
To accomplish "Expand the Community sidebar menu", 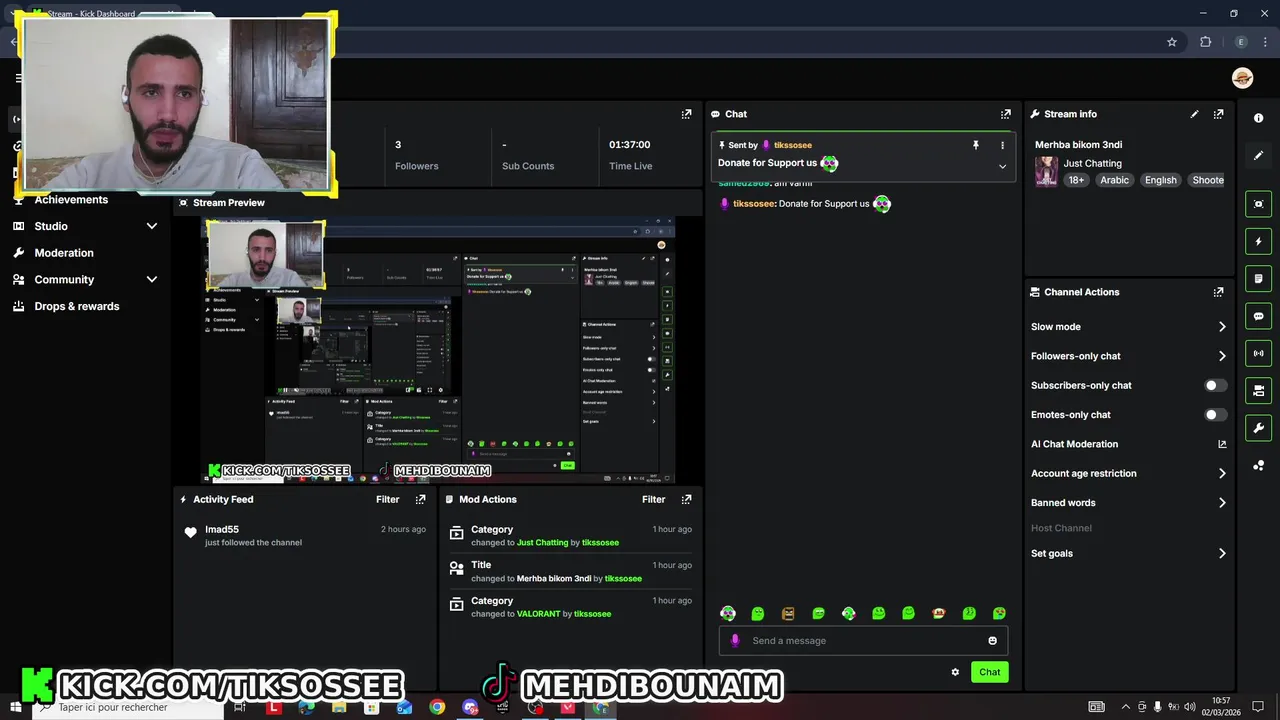I will pyautogui.click(x=152, y=279).
